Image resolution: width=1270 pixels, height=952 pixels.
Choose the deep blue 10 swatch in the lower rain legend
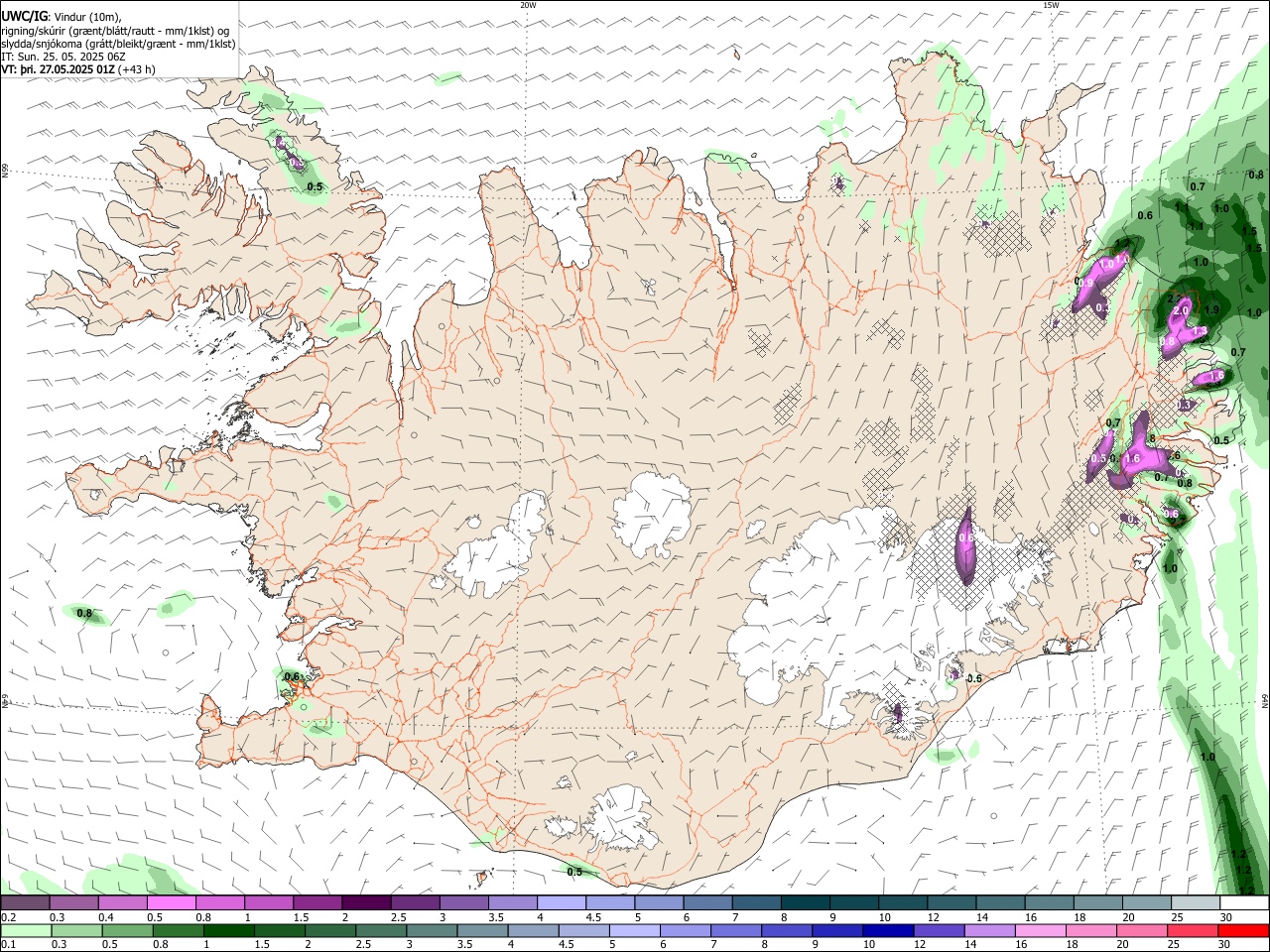click(889, 931)
